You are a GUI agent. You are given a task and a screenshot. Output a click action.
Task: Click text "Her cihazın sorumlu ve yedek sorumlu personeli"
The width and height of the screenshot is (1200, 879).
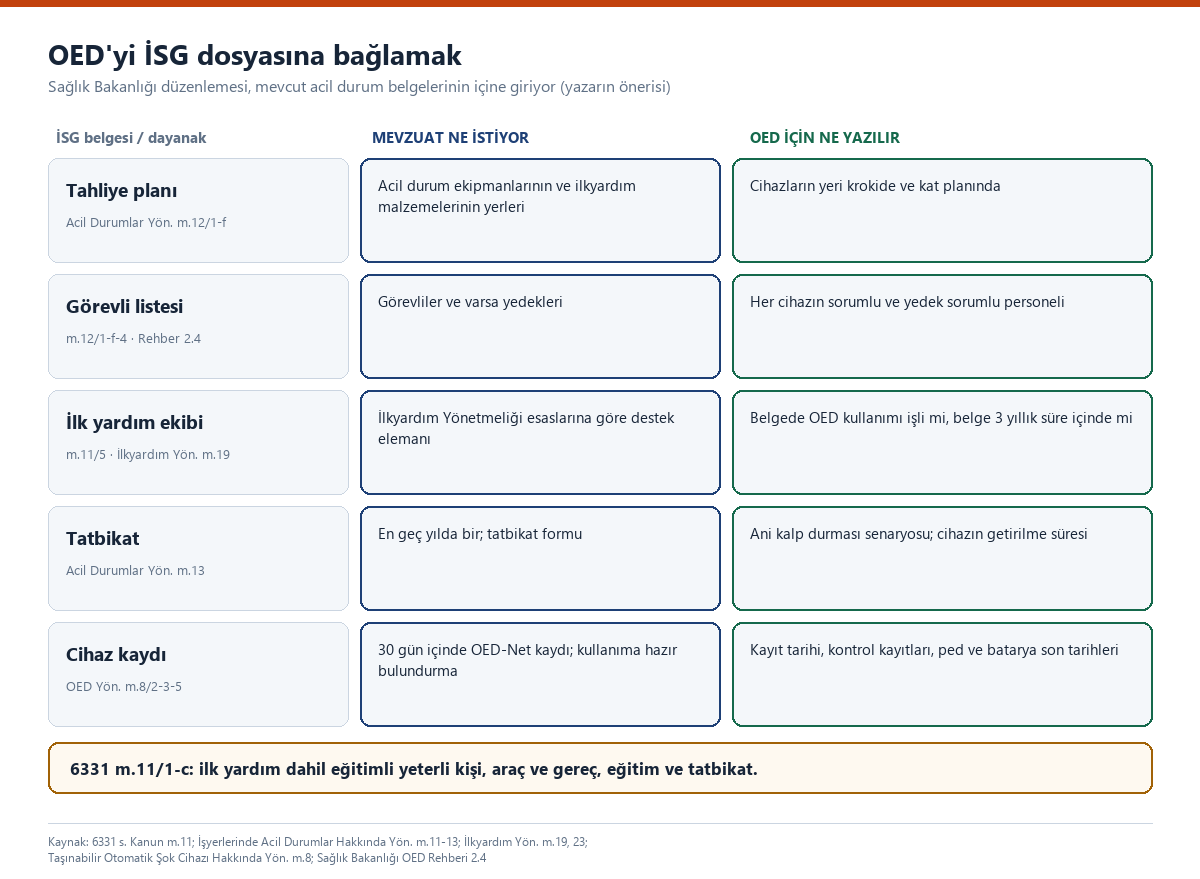pyautogui.click(x=907, y=302)
